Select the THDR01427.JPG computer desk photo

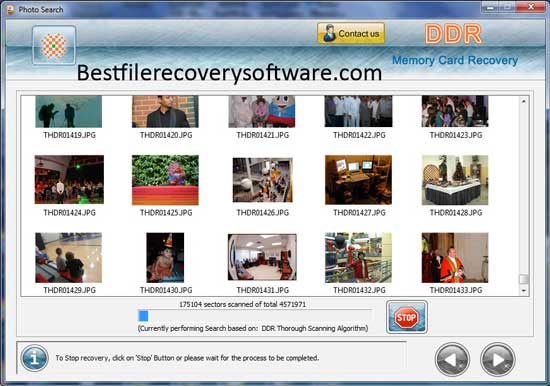(358, 180)
